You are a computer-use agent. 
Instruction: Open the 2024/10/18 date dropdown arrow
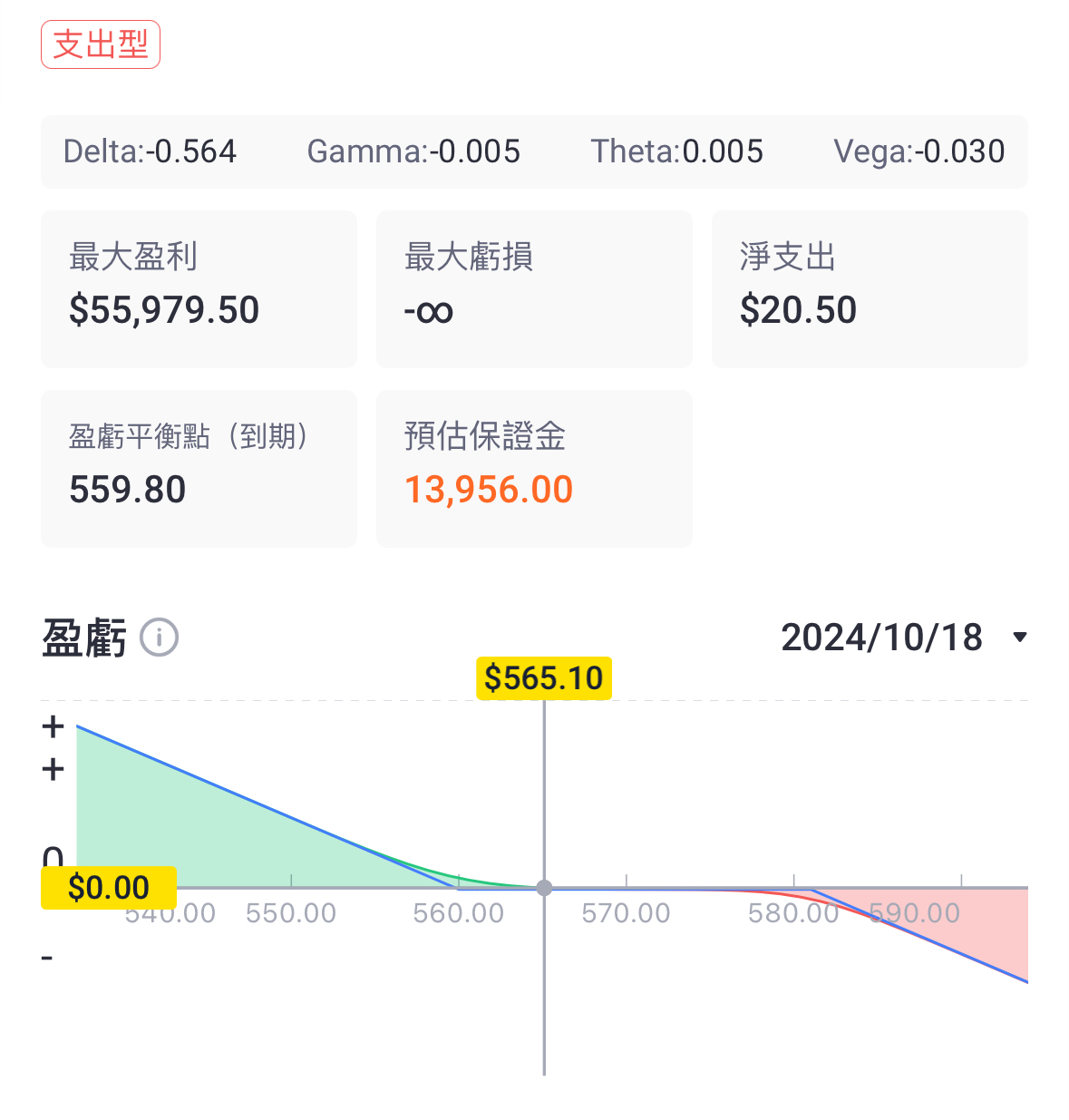(1020, 638)
